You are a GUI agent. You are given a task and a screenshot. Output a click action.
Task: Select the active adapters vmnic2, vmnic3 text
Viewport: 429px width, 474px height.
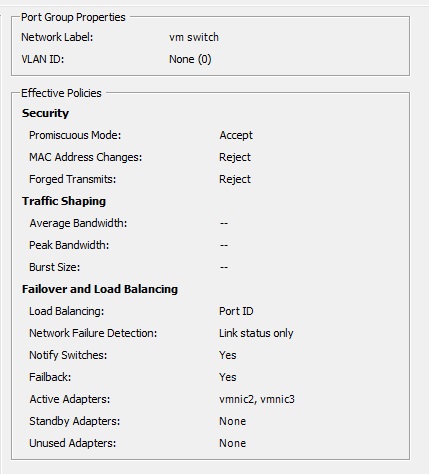tap(257, 399)
